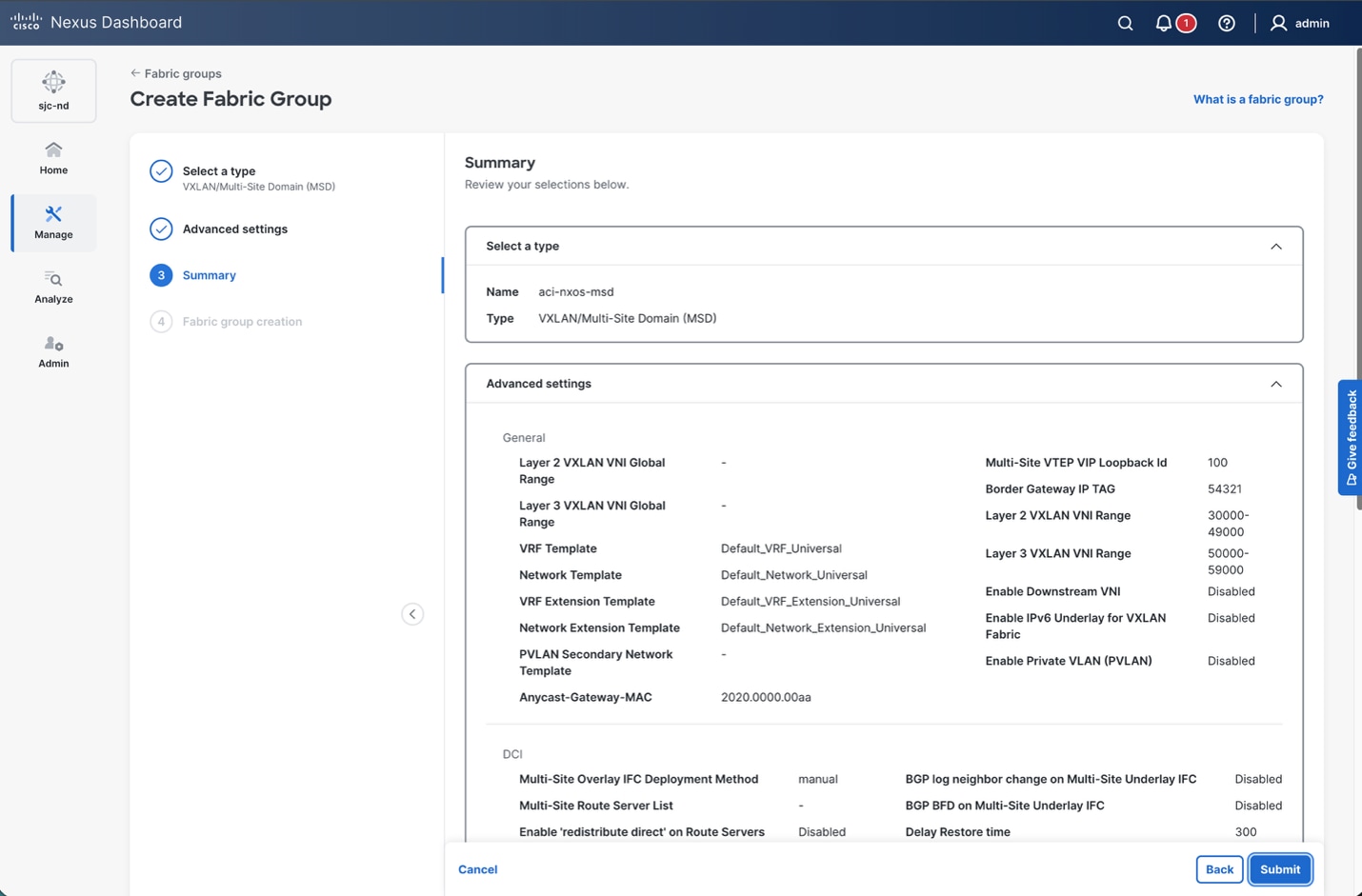Open the notifications bell icon
1362x896 pixels.
1164,23
